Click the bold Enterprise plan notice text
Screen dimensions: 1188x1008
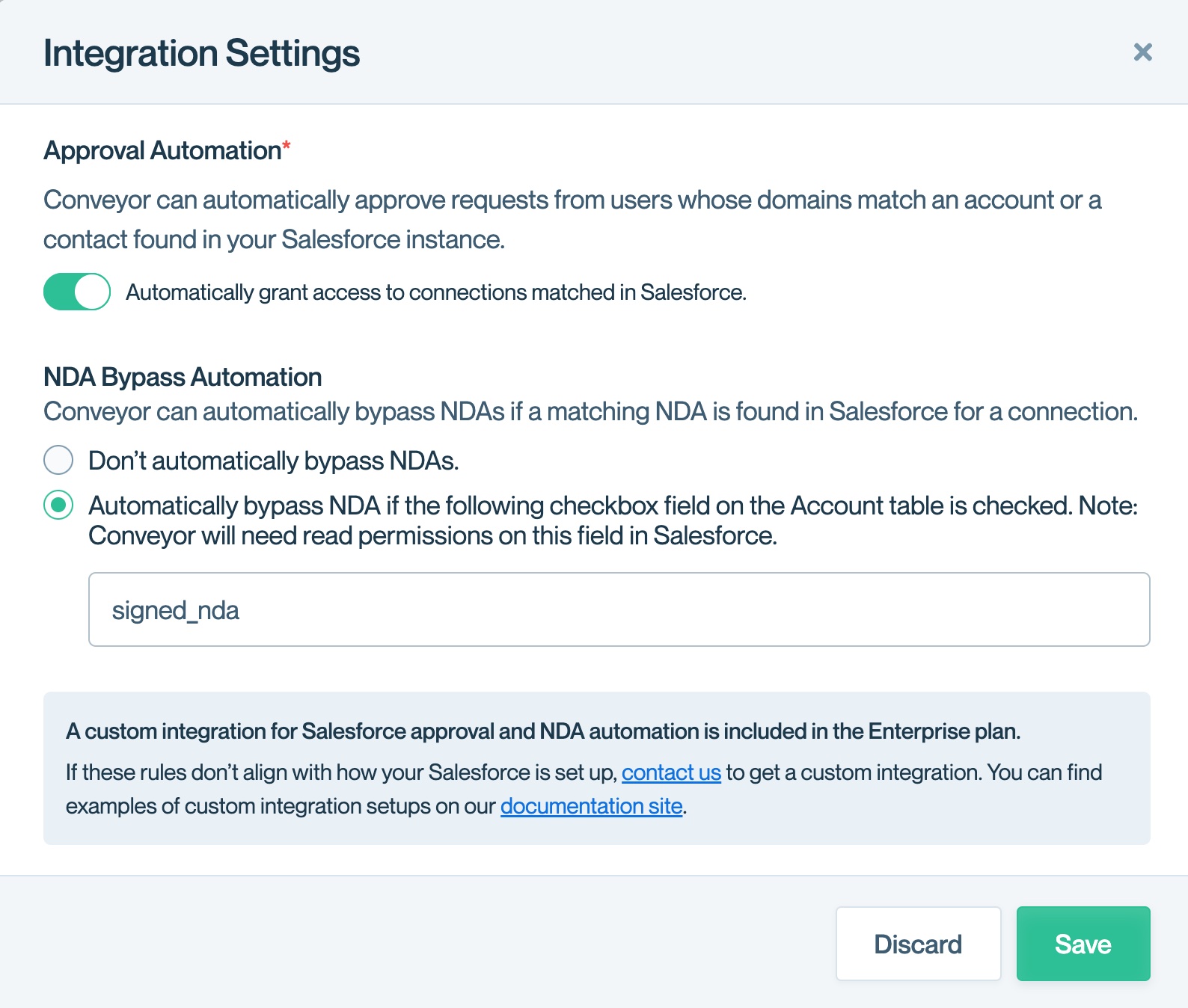[x=542, y=731]
